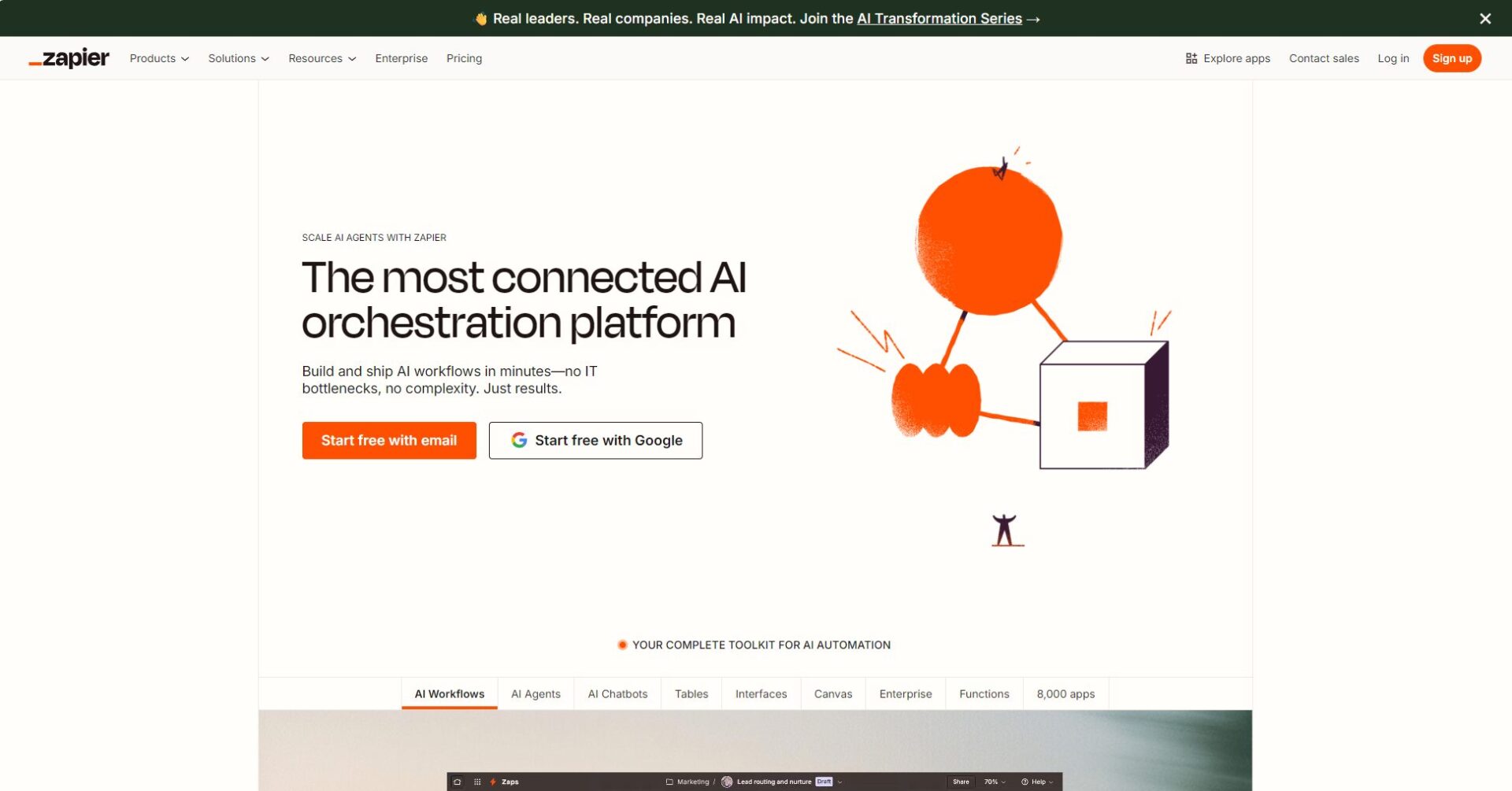Screen dimensions: 1512x791
Task: Click the lightning bolt Zaps icon
Action: tap(493, 782)
